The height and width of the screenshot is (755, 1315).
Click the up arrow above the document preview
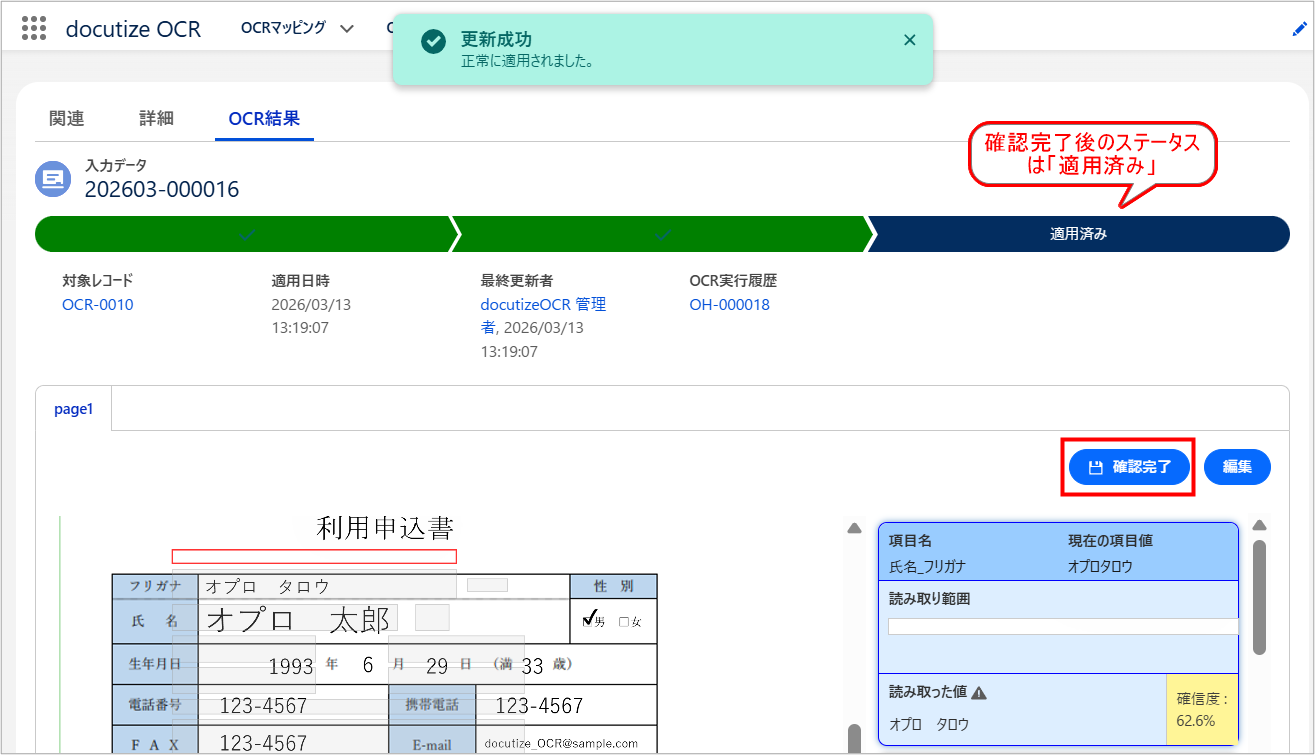click(854, 529)
